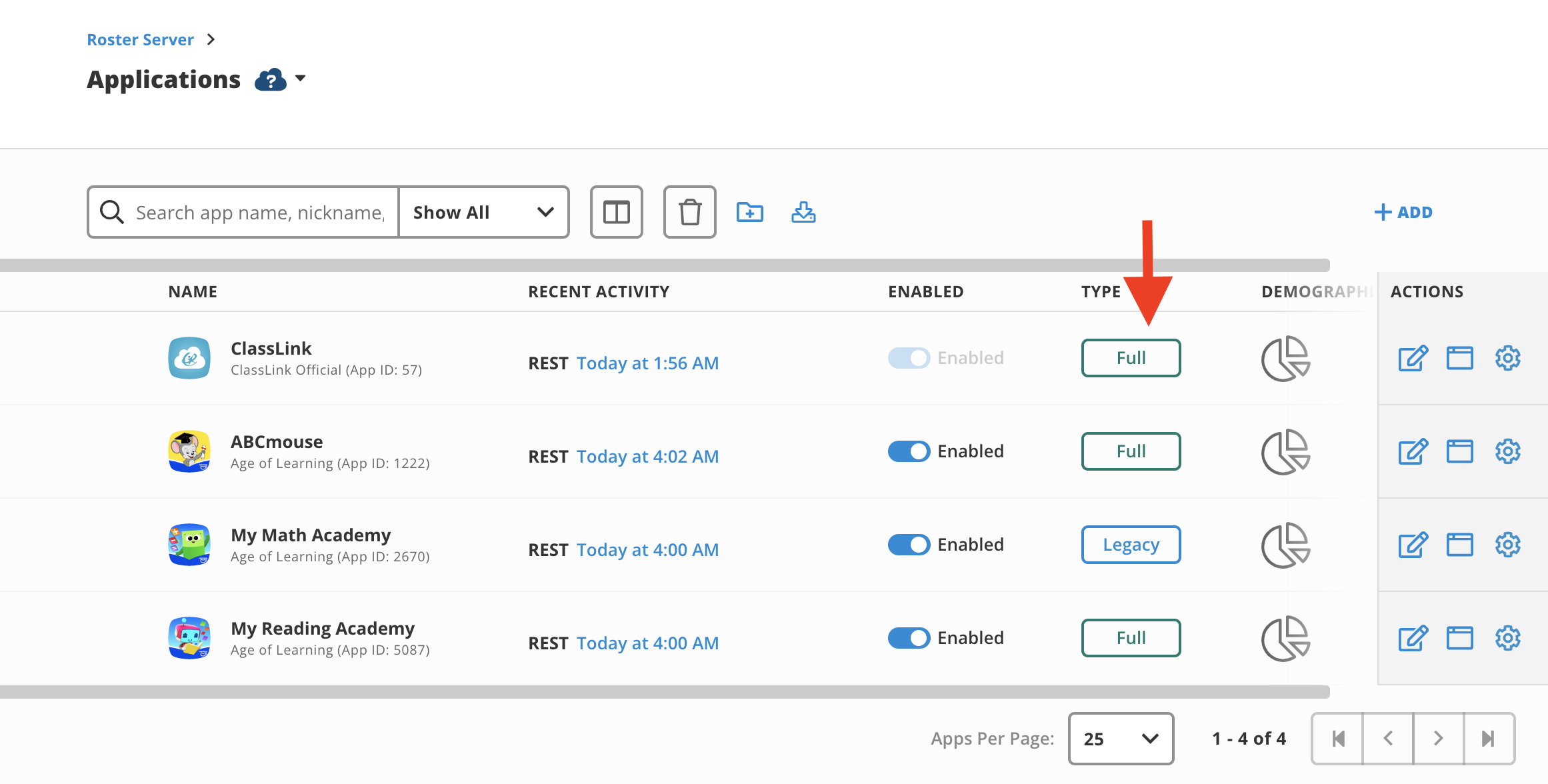
Task: Select the My Math Academy app icon
Action: (189, 545)
